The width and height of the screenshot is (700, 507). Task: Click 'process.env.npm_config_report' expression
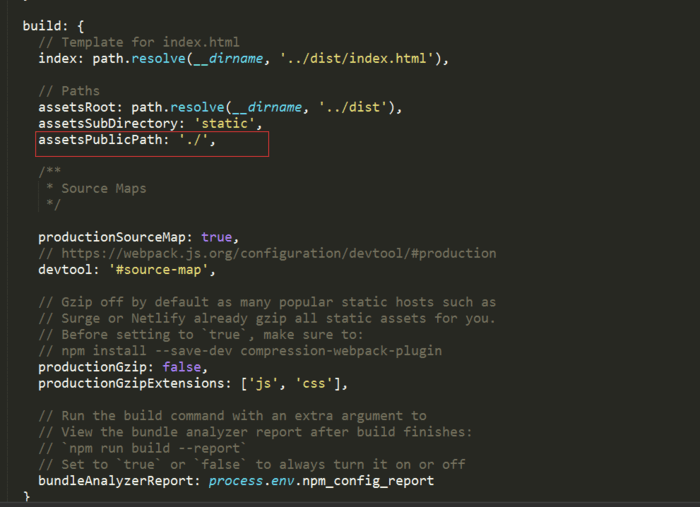point(321,481)
